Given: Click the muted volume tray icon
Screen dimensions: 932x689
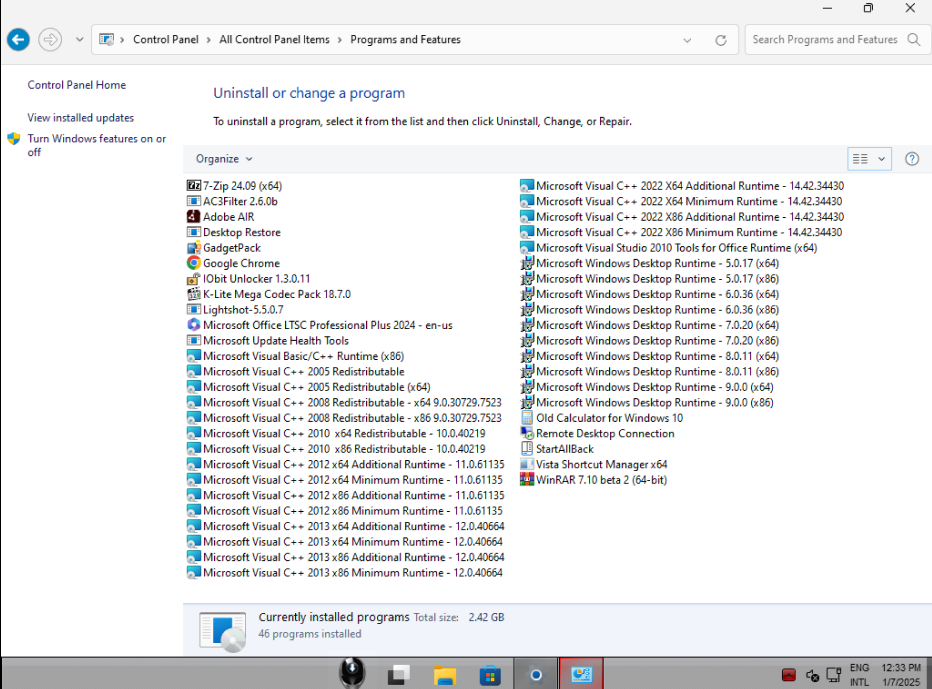Looking at the screenshot, I should (813, 675).
